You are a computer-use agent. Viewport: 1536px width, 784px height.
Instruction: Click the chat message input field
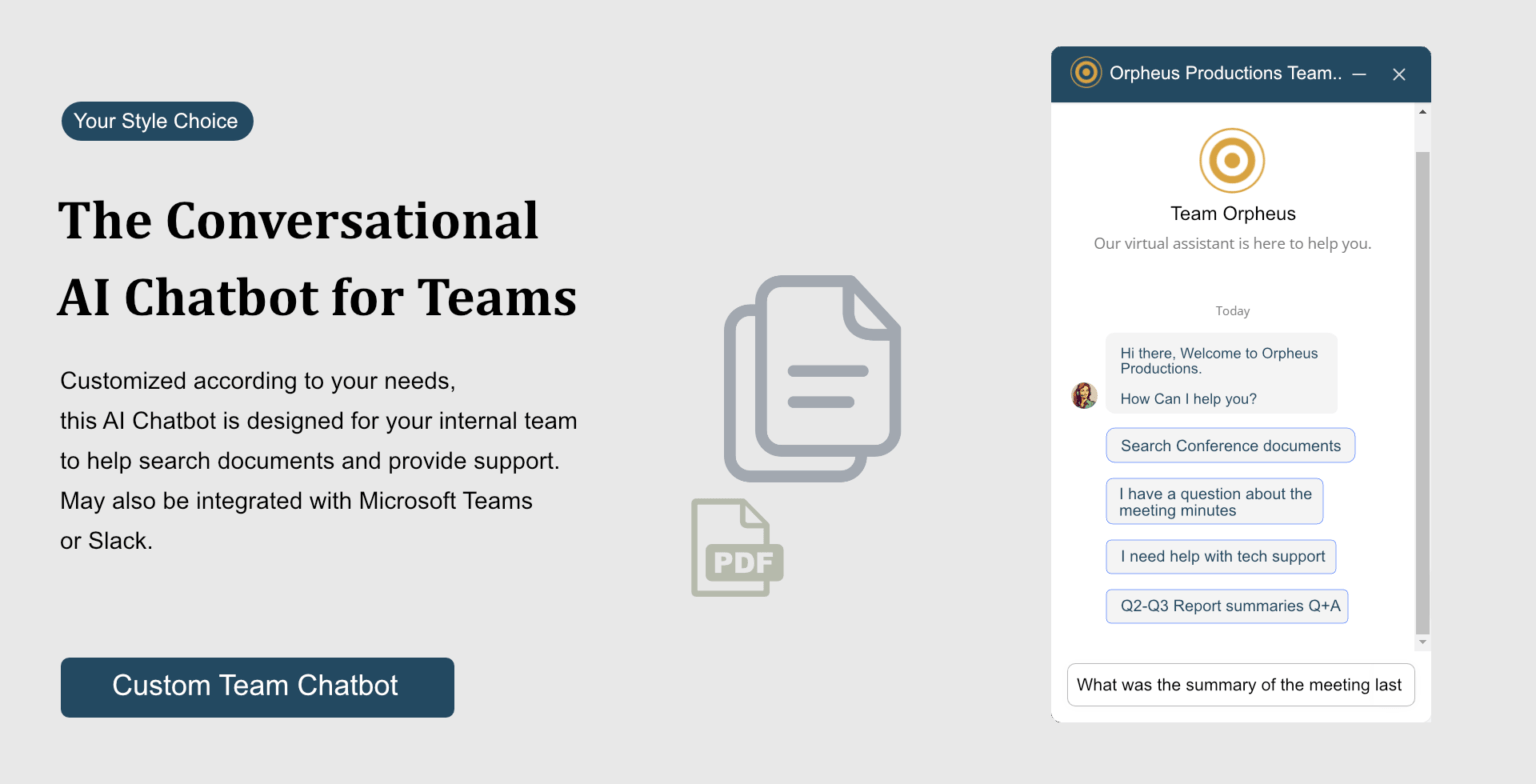tap(1240, 685)
